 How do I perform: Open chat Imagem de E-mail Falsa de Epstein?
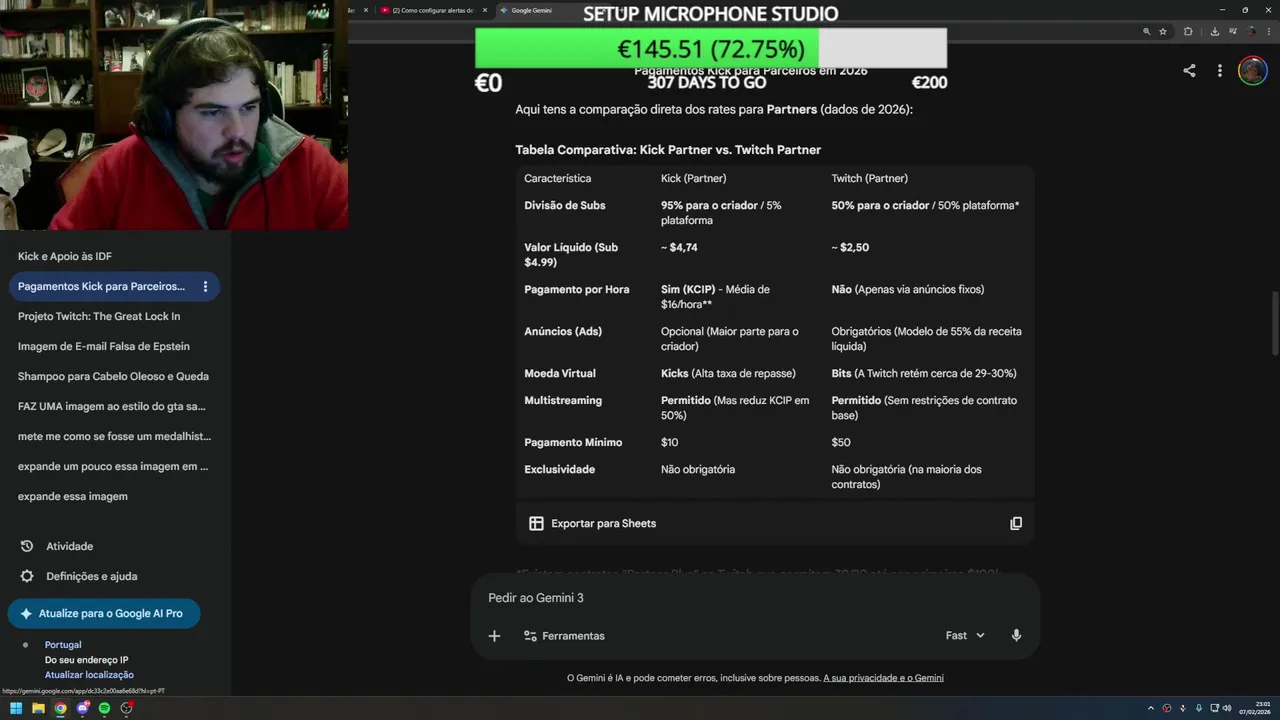coord(104,346)
